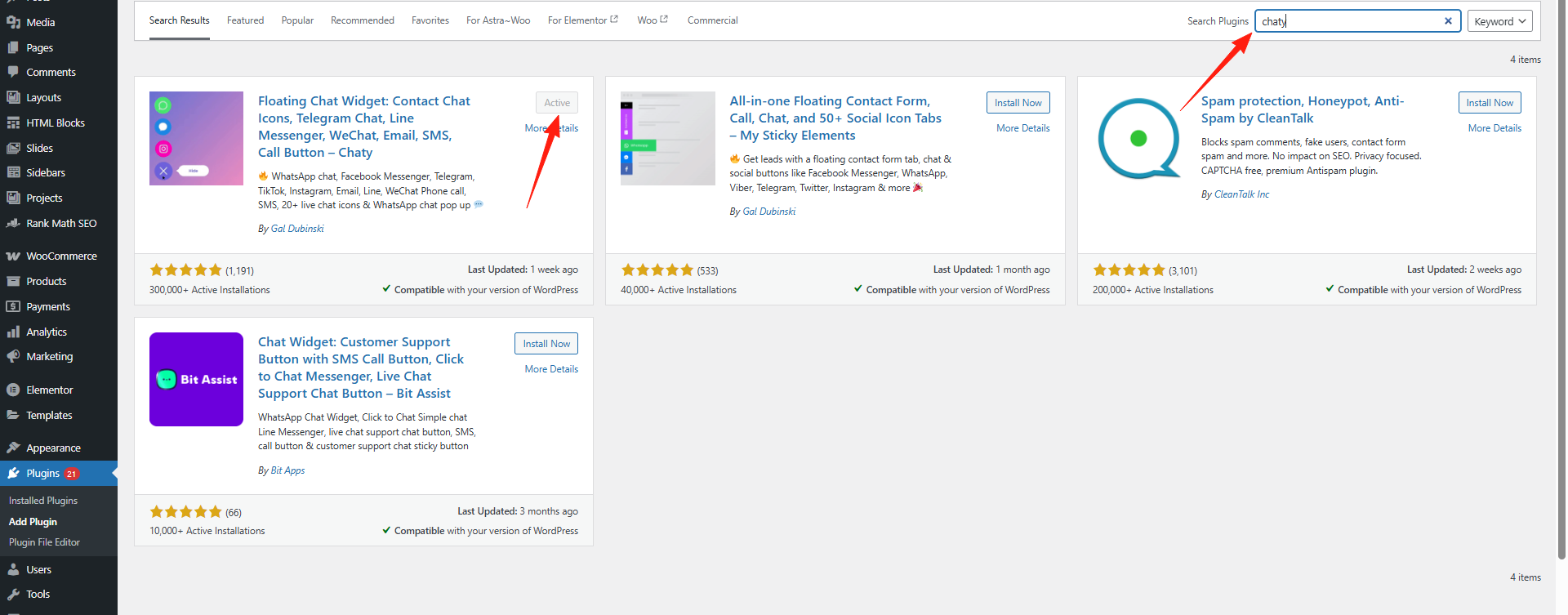Screen dimensions: 1568x615
Task: Select the For Elementor external tab
Action: click(582, 20)
